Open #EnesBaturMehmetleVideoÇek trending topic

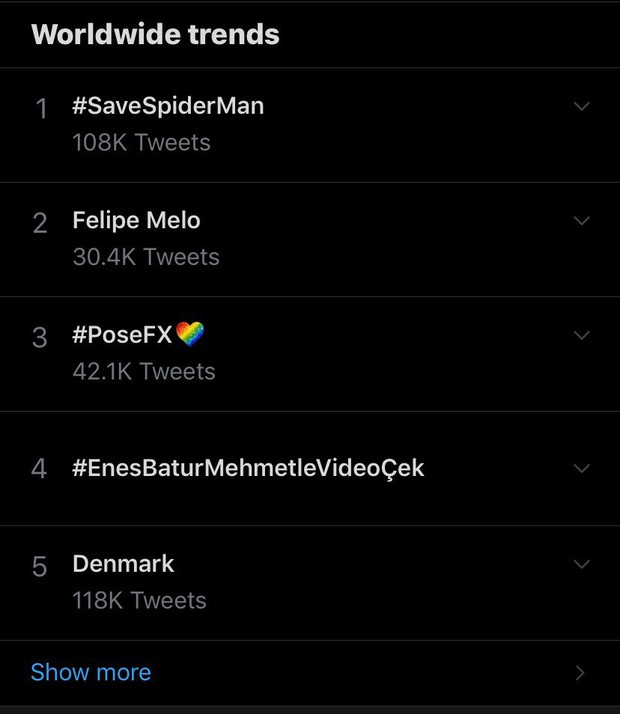248,468
